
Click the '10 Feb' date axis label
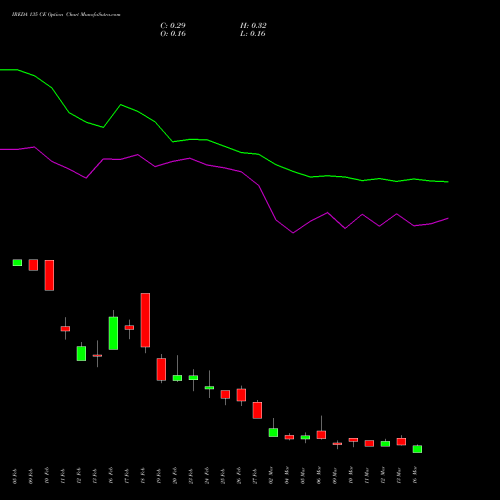(x=47, y=476)
